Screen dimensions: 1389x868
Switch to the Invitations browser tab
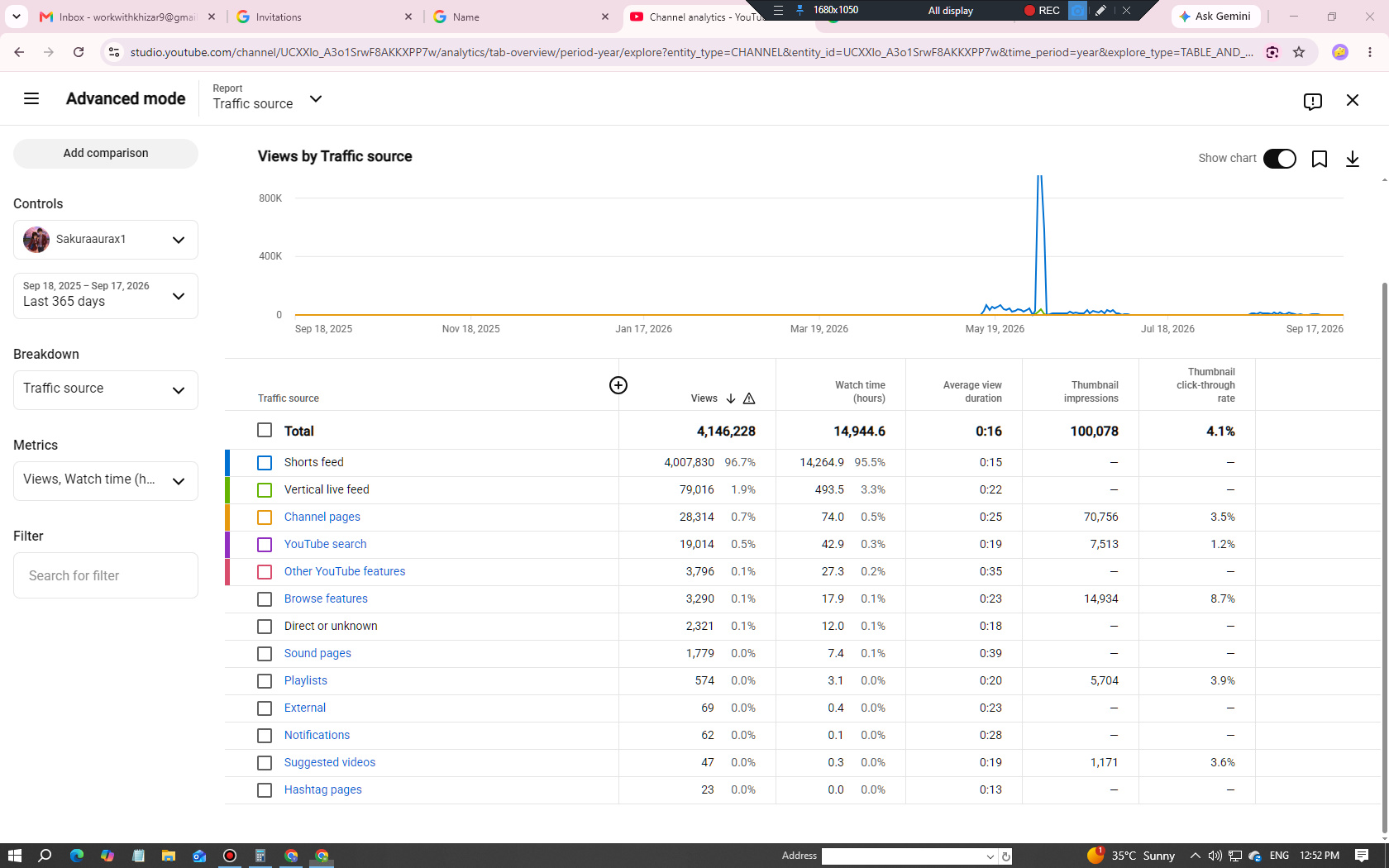(324, 17)
